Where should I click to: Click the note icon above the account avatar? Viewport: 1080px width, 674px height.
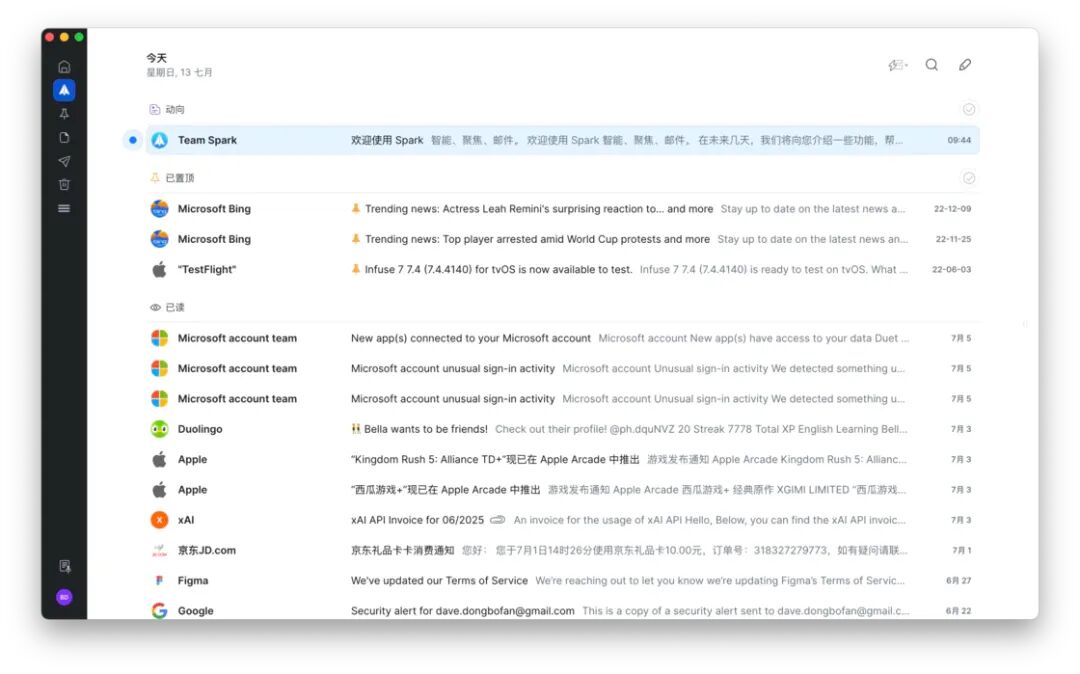(x=65, y=566)
